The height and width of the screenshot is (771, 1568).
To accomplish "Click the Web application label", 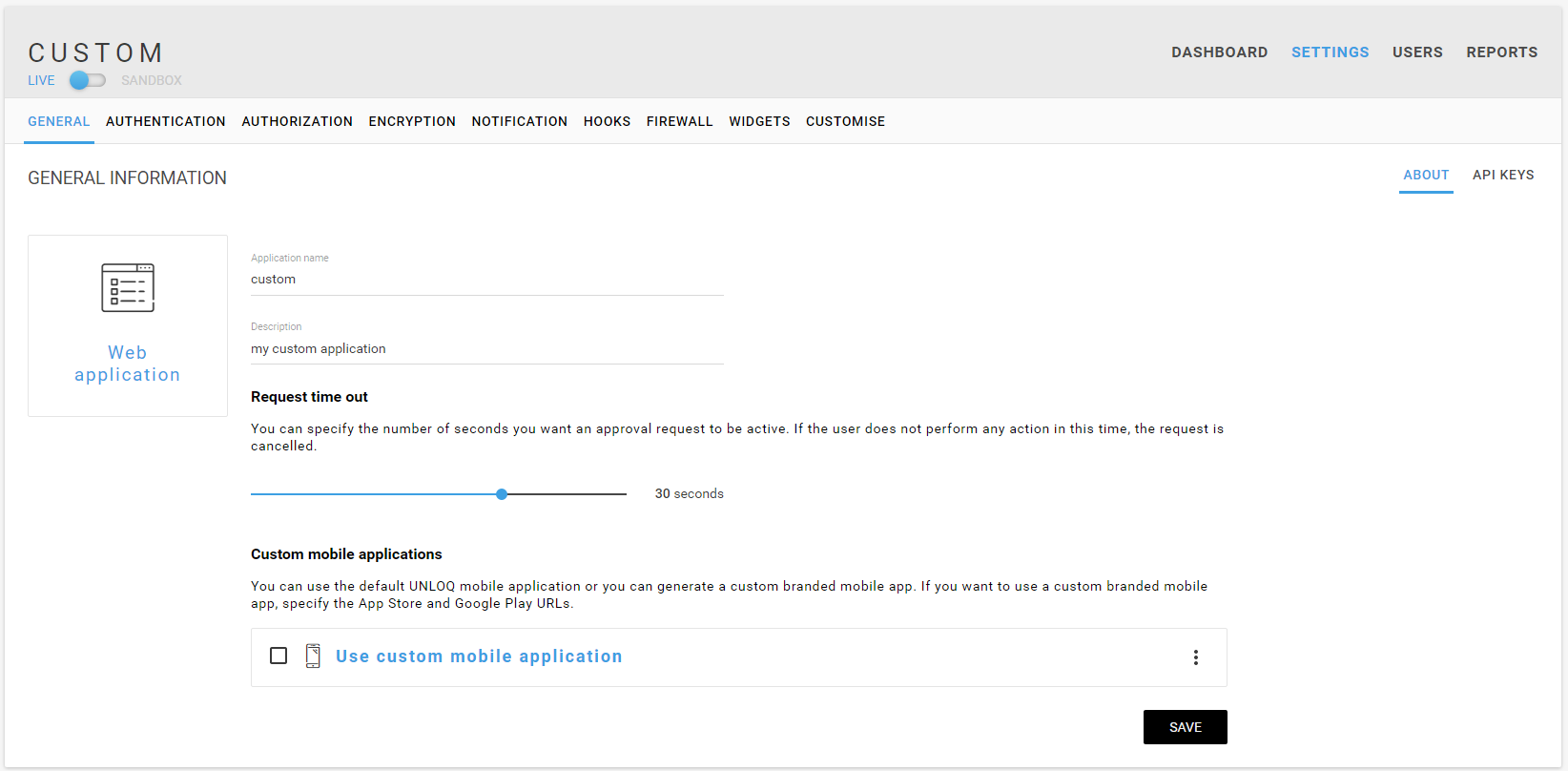I will (x=128, y=364).
